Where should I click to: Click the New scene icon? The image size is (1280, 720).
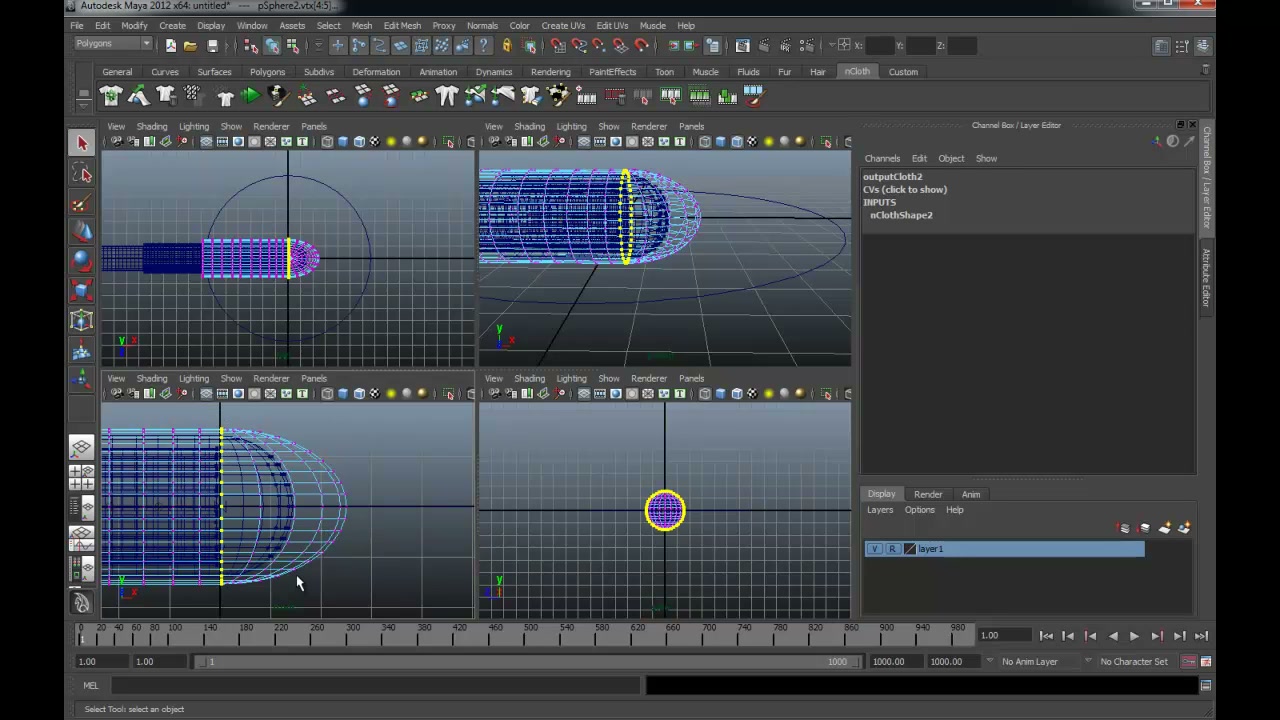(x=170, y=45)
